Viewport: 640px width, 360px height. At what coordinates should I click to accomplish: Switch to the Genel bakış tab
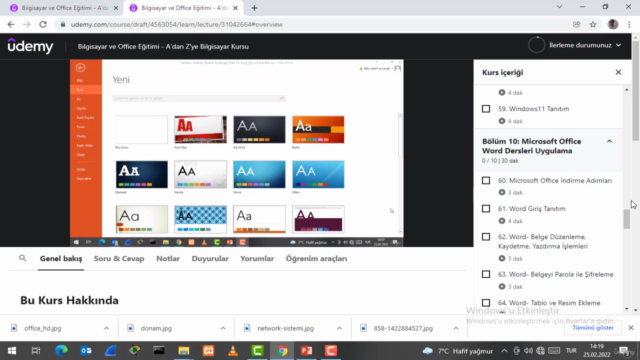tap(61, 258)
